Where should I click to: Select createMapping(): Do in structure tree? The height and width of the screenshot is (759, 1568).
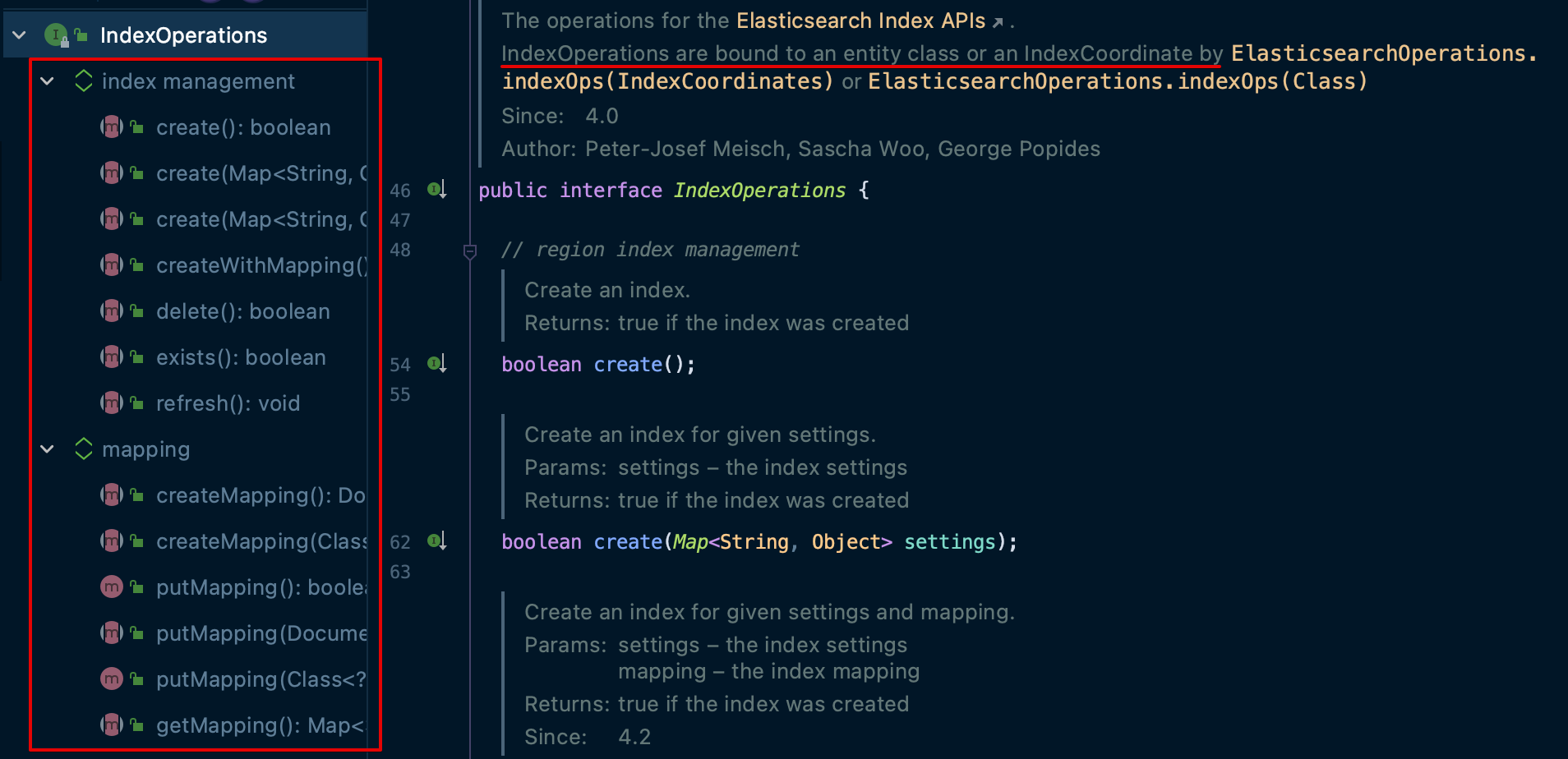coord(261,495)
